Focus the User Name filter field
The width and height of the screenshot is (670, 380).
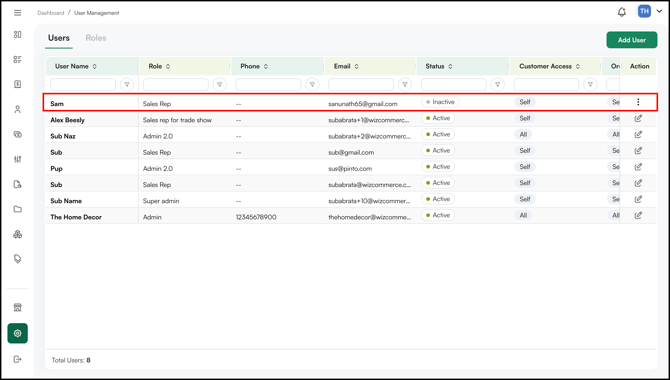(x=83, y=85)
